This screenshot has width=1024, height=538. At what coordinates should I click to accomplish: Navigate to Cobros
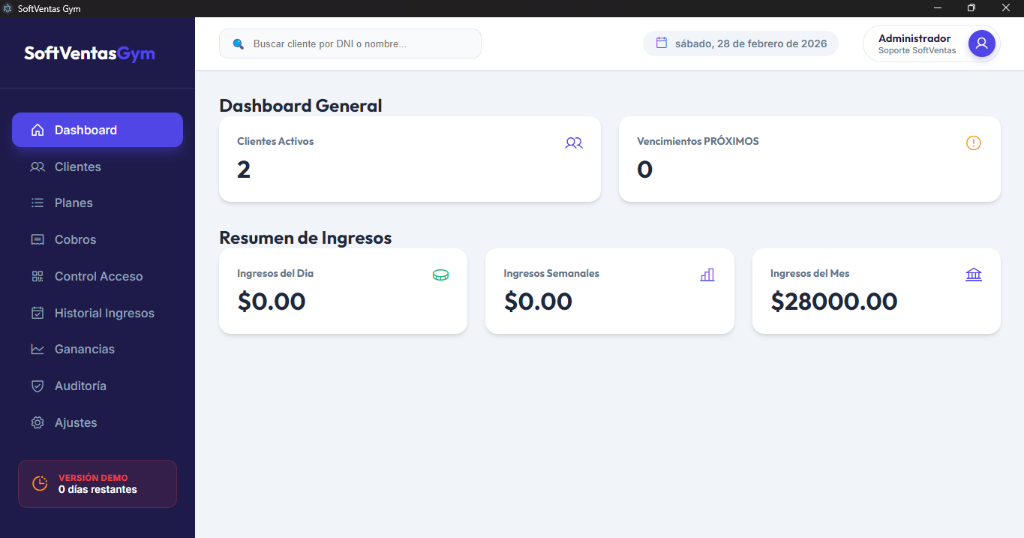point(97,240)
